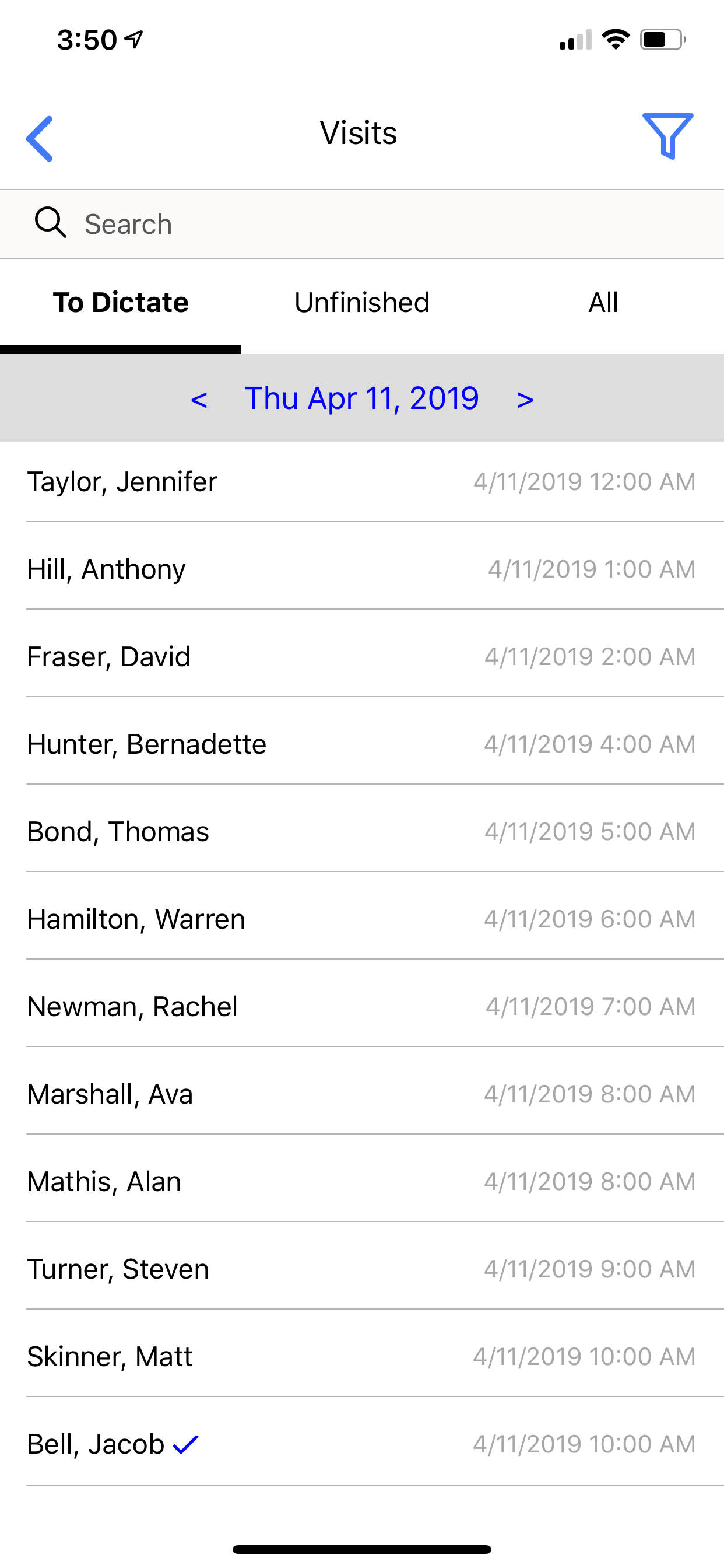Open Taylor, Jennifer's visit
The height and width of the screenshot is (1568, 724).
coord(361,481)
